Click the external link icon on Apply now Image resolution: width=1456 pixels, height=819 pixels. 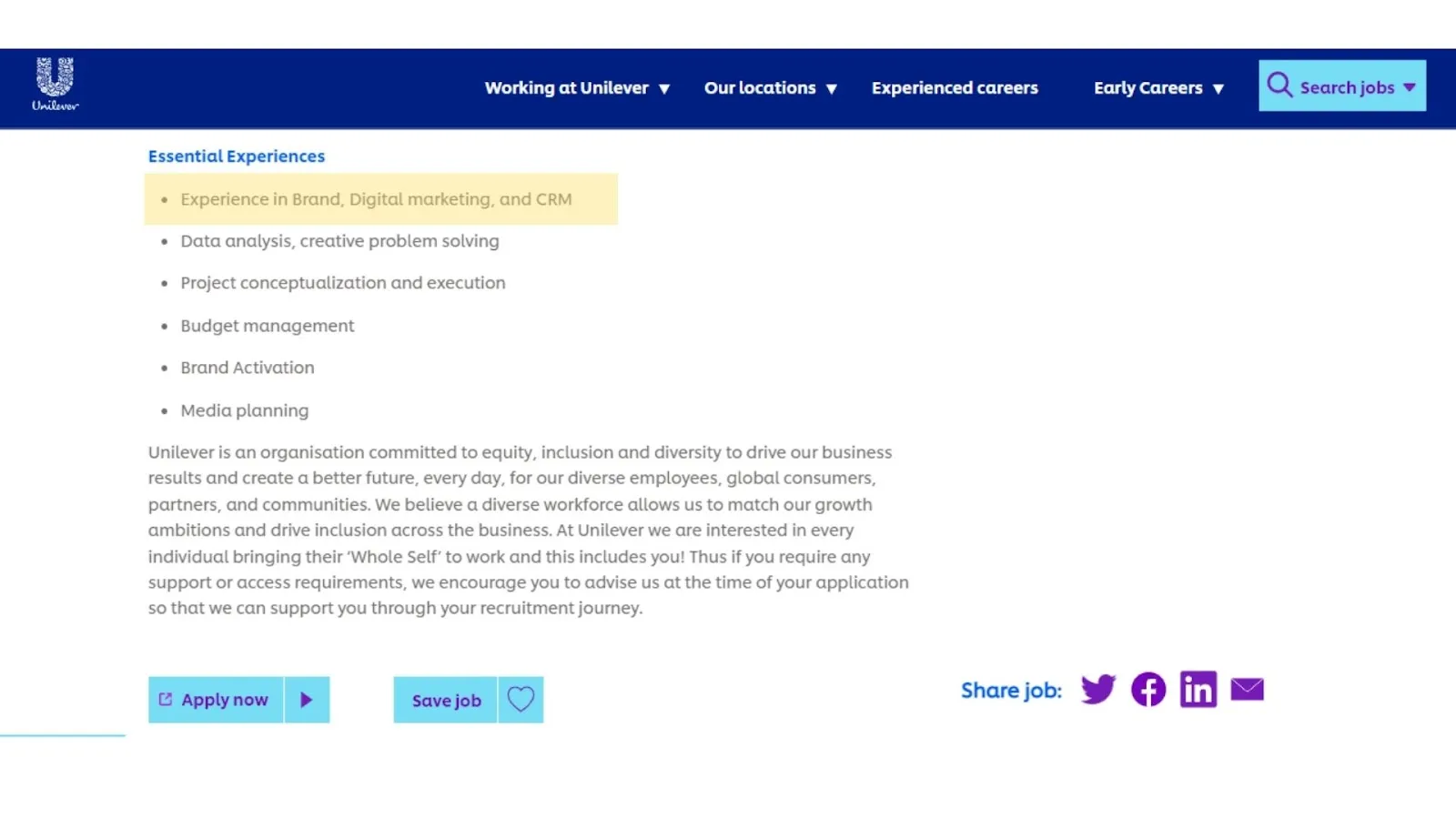[165, 698]
